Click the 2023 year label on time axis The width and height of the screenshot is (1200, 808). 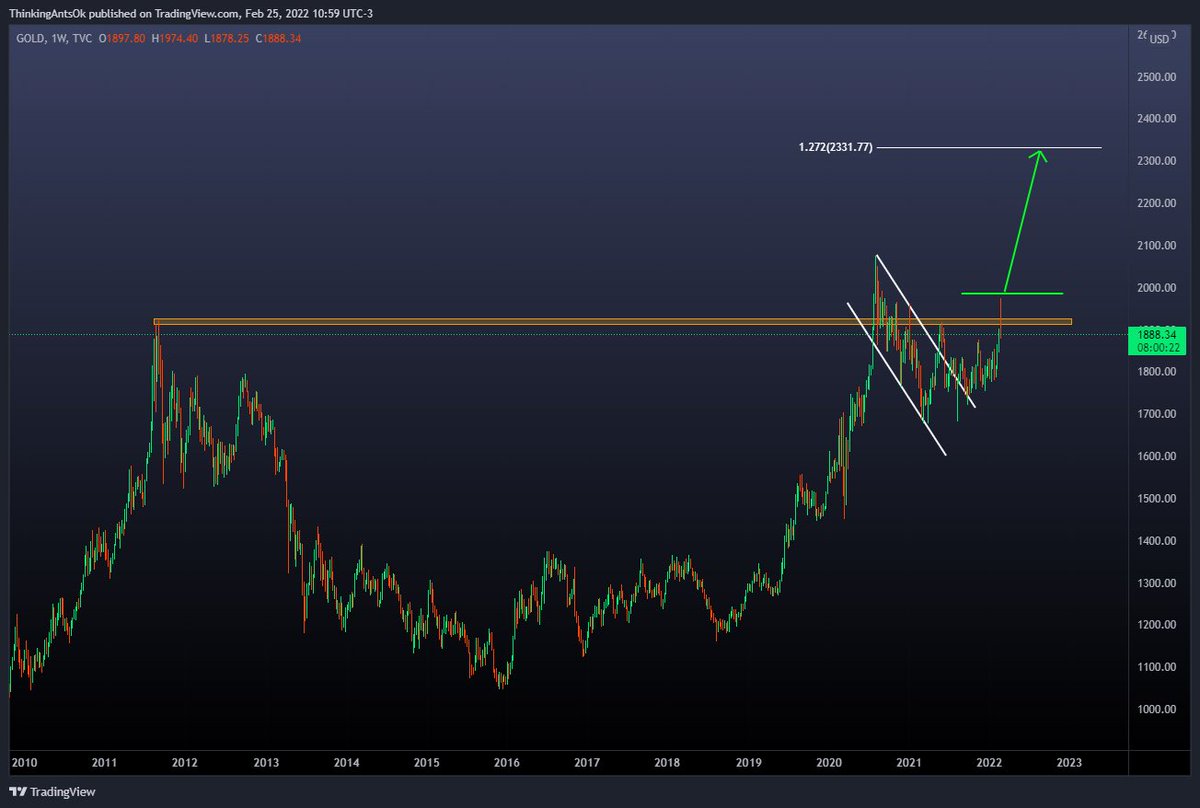click(1069, 762)
